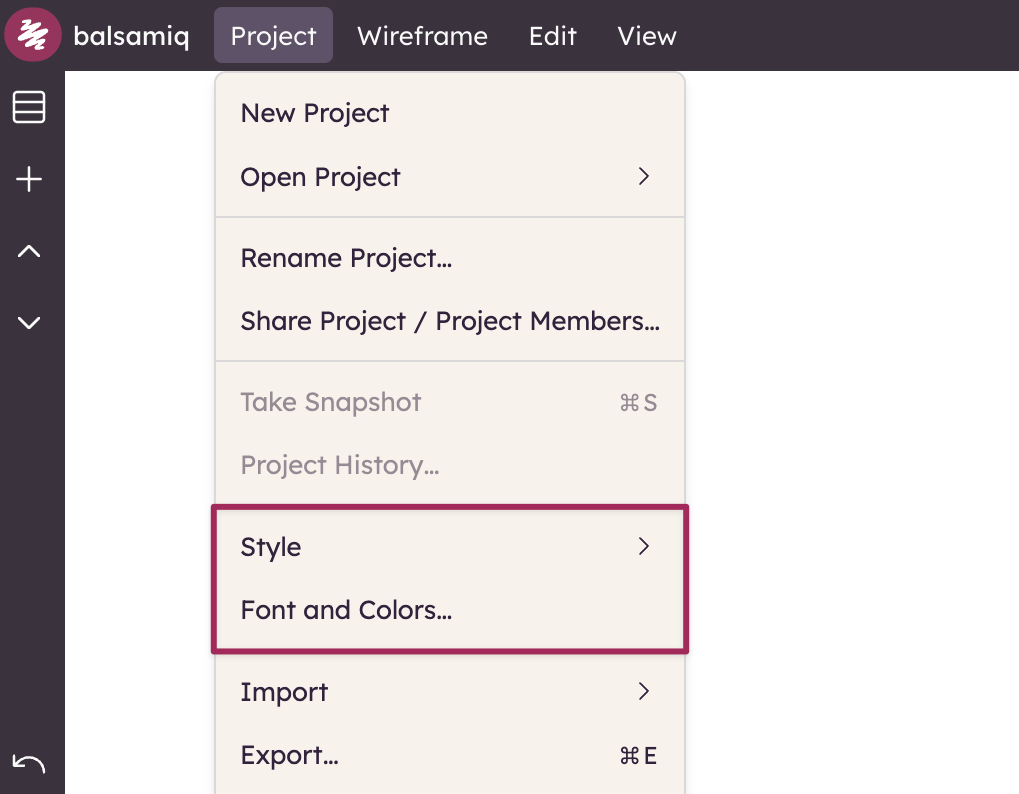Click the Style menu item
The image size is (1019, 794).
(x=271, y=547)
